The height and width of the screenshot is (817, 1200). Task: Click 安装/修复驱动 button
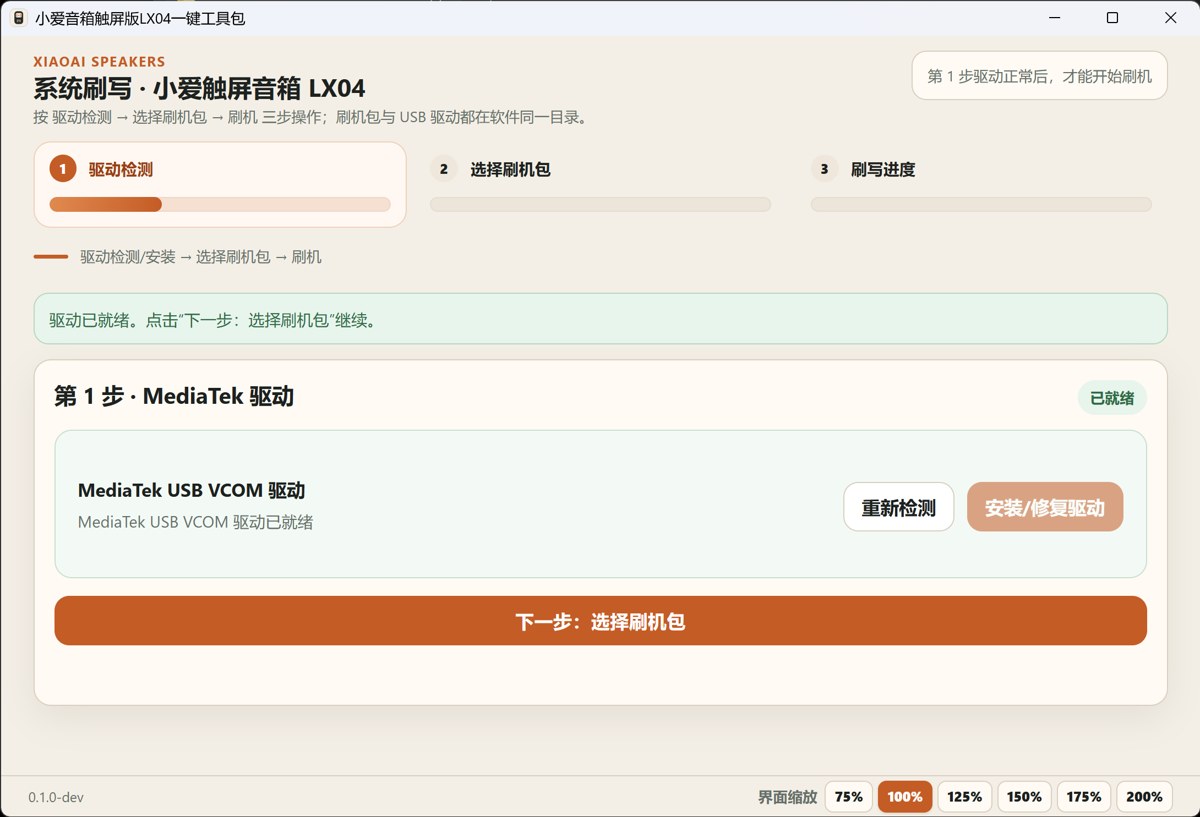pos(1045,507)
